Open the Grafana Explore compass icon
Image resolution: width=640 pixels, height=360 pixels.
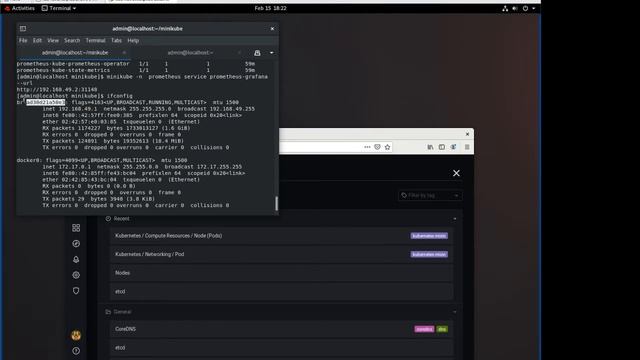tap(76, 244)
